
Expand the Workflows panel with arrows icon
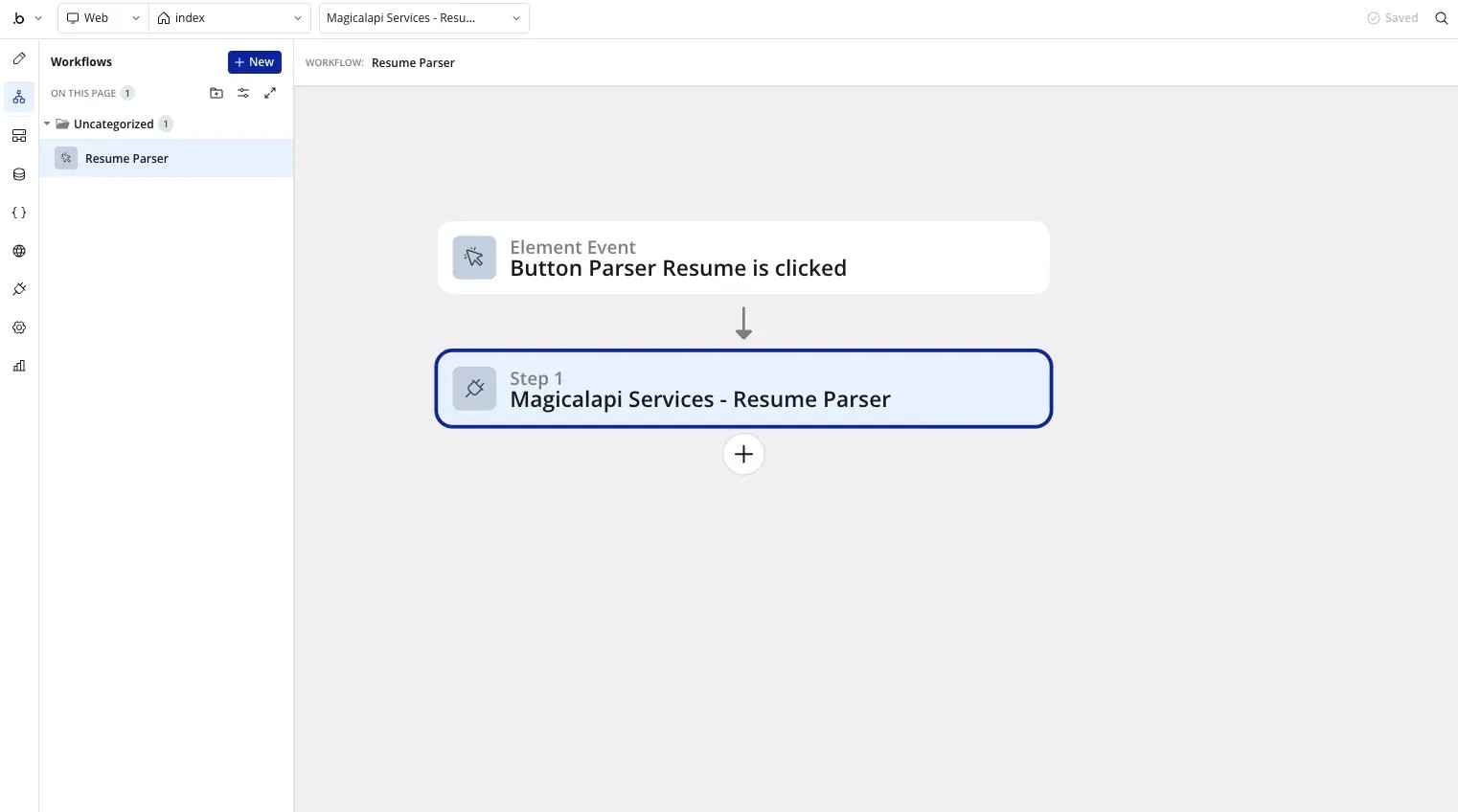tap(270, 93)
